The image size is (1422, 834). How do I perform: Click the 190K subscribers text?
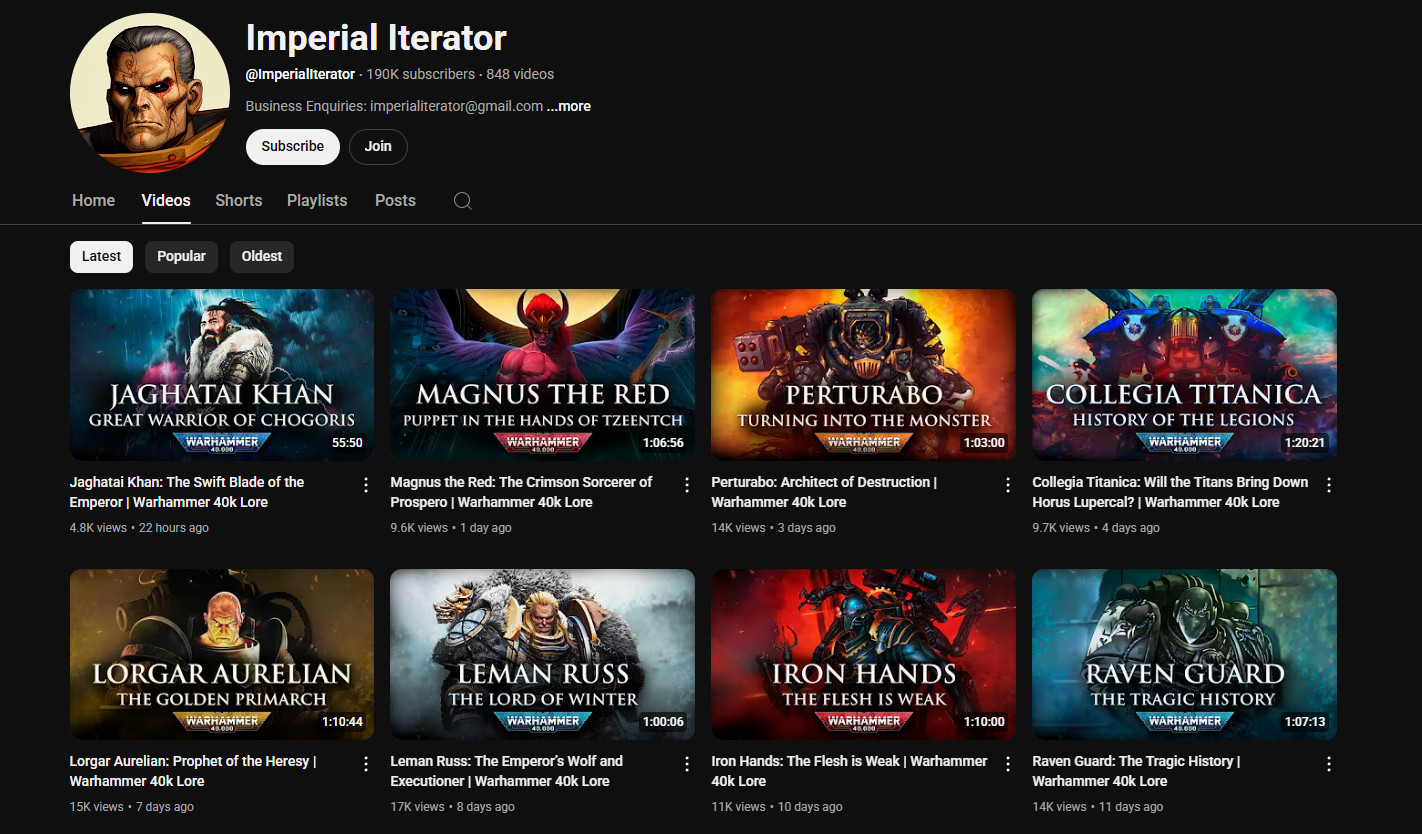[421, 74]
